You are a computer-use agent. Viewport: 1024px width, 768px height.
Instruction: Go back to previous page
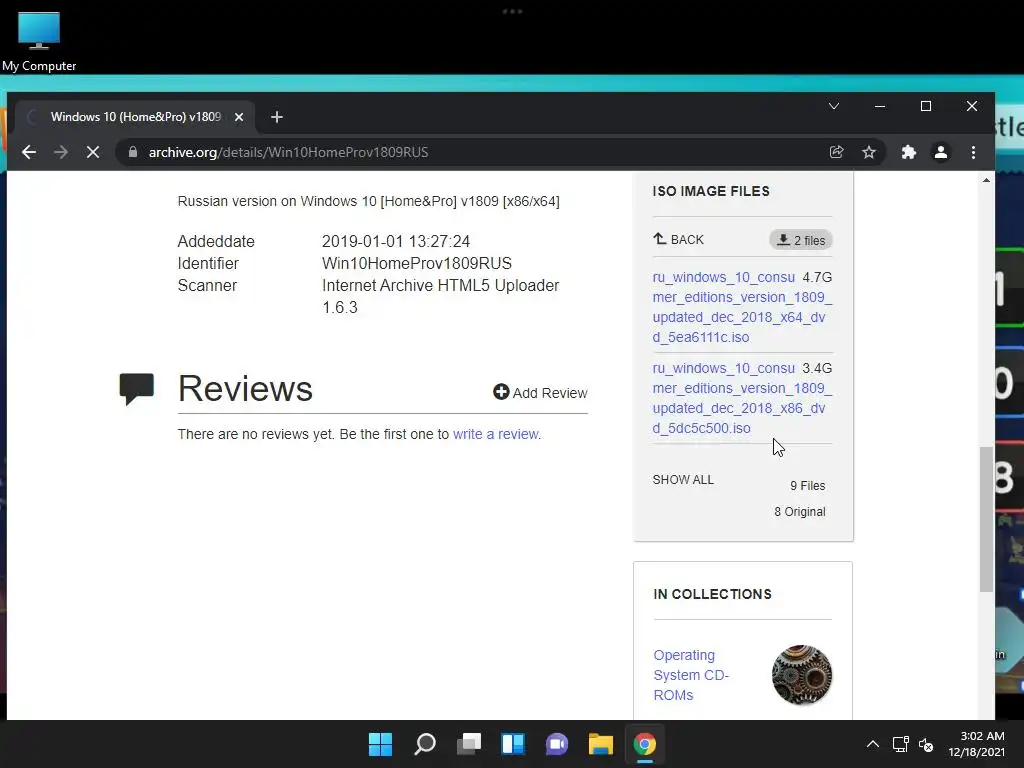(x=29, y=152)
